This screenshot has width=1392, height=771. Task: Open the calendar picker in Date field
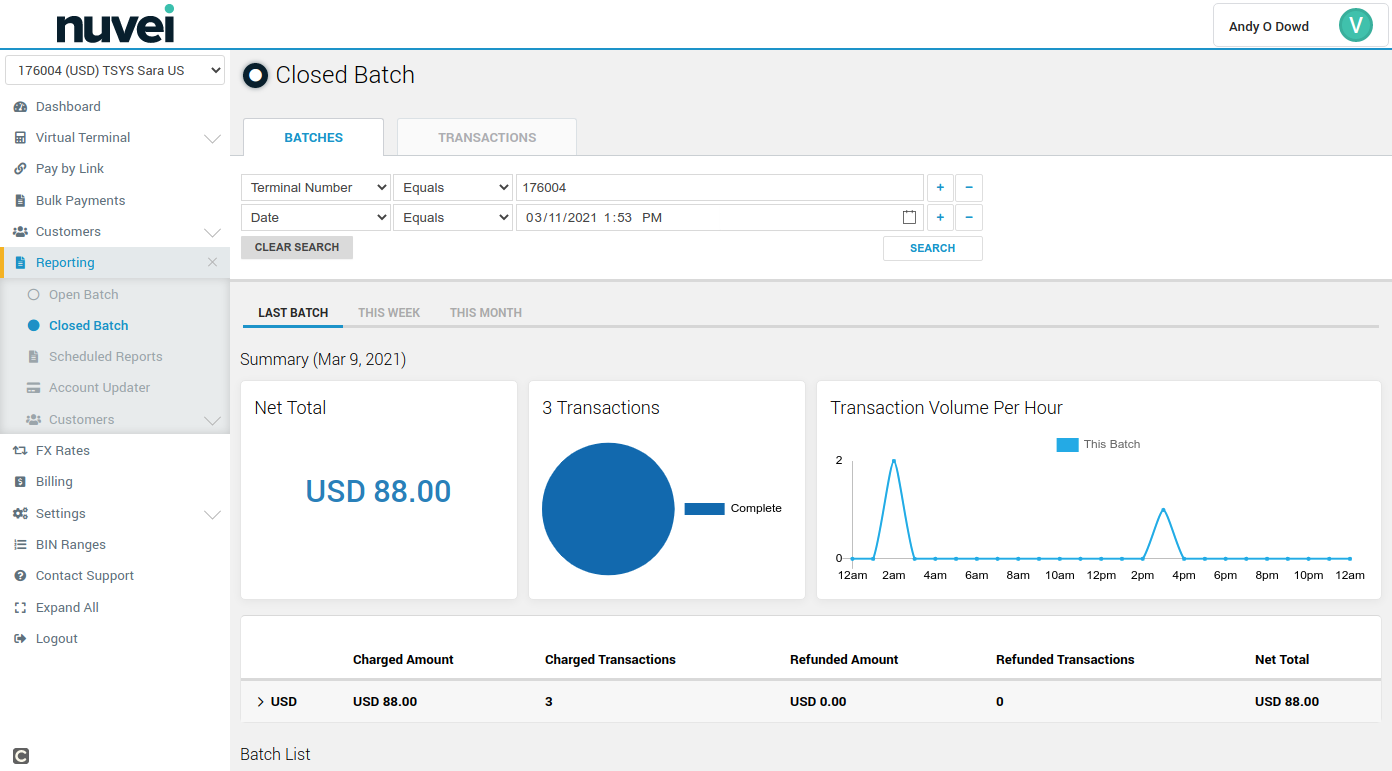point(909,218)
